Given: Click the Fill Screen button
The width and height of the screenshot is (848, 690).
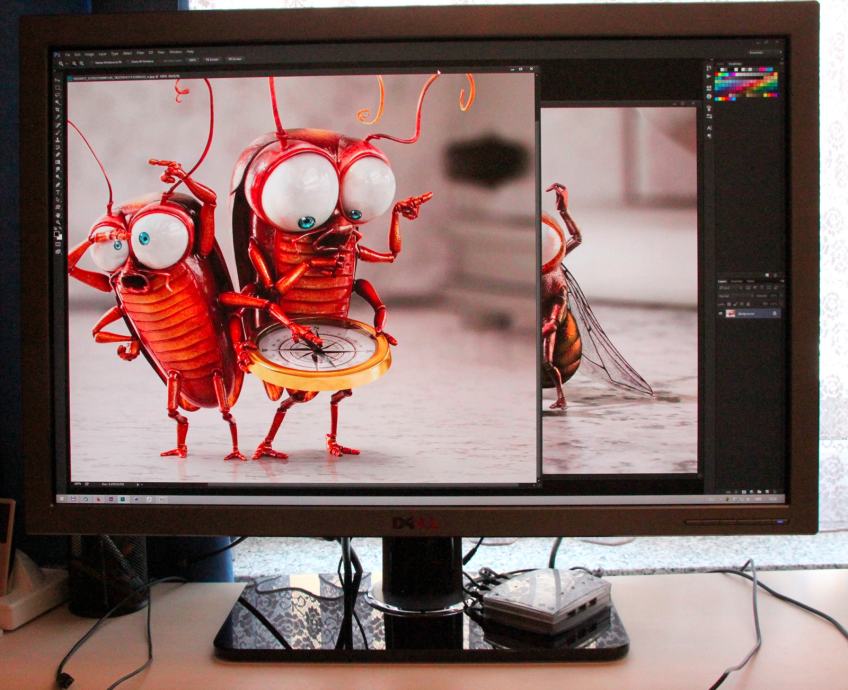Looking at the screenshot, I should (x=235, y=58).
